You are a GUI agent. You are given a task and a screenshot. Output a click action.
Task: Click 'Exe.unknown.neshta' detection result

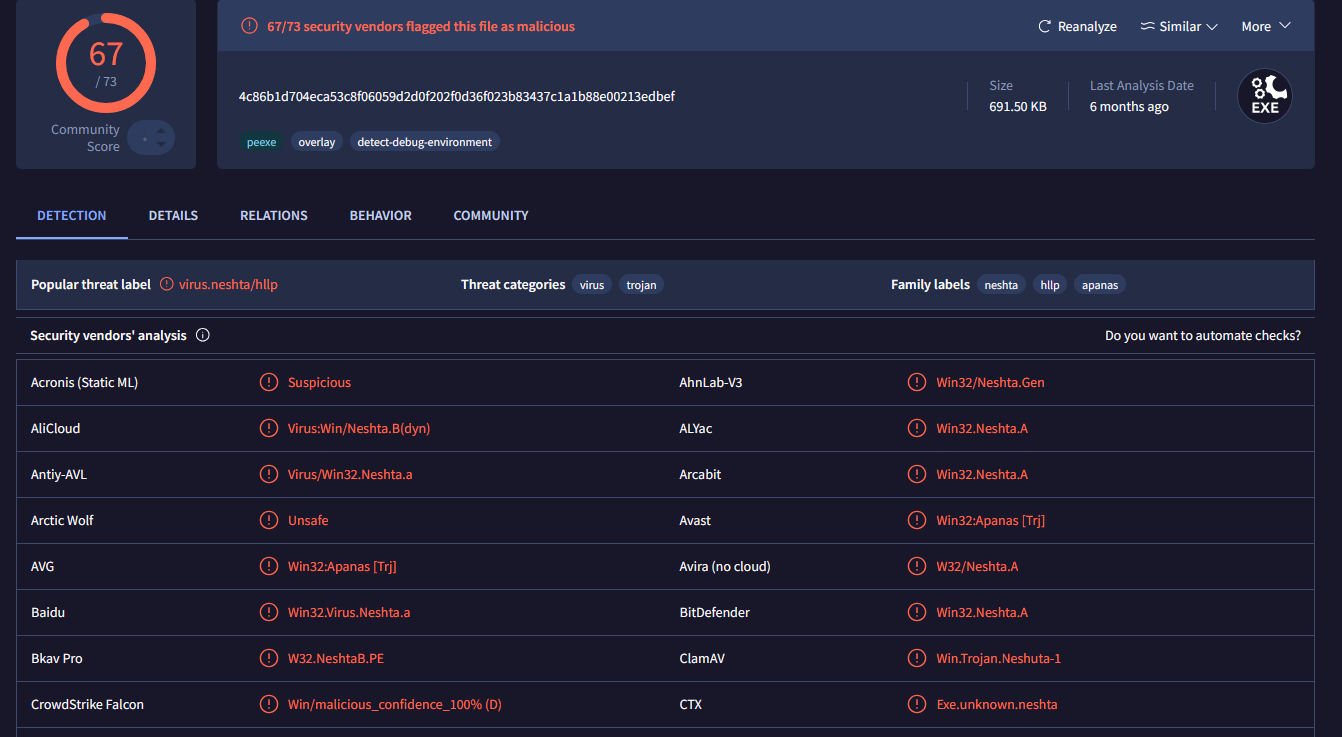(x=997, y=704)
